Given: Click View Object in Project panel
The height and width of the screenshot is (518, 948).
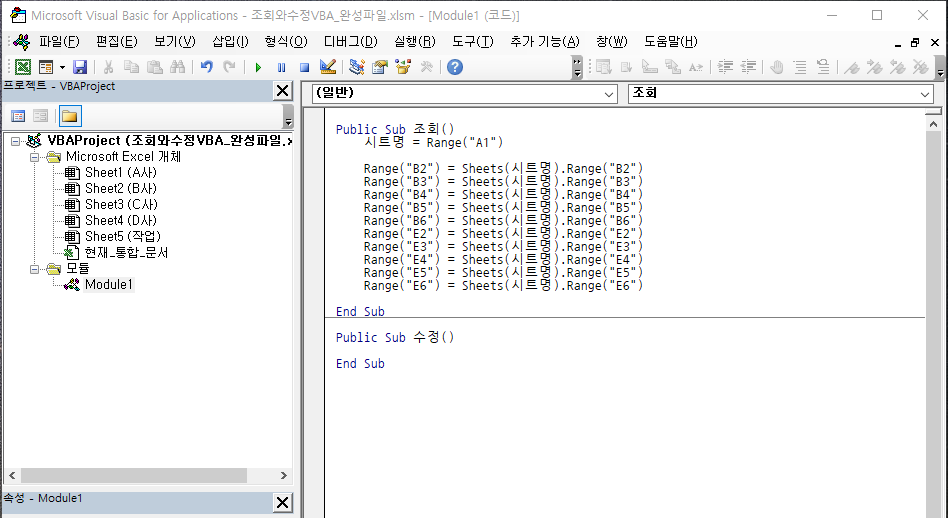Looking at the screenshot, I should tap(41, 116).
